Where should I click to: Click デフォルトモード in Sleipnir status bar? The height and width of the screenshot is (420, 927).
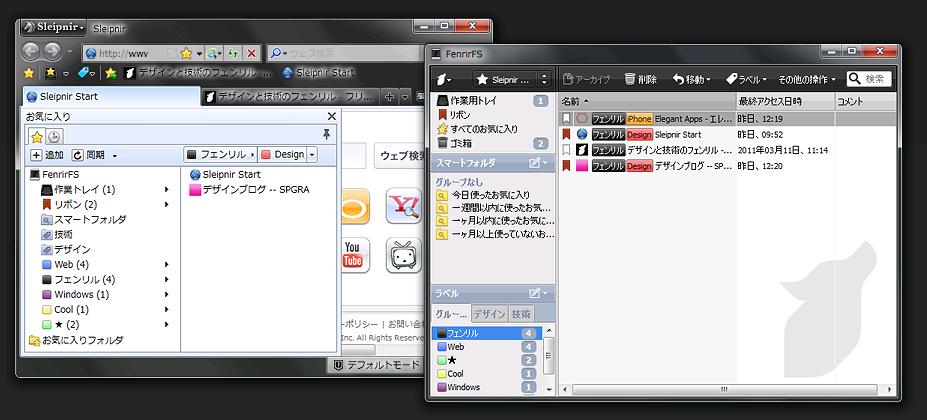click(x=376, y=365)
